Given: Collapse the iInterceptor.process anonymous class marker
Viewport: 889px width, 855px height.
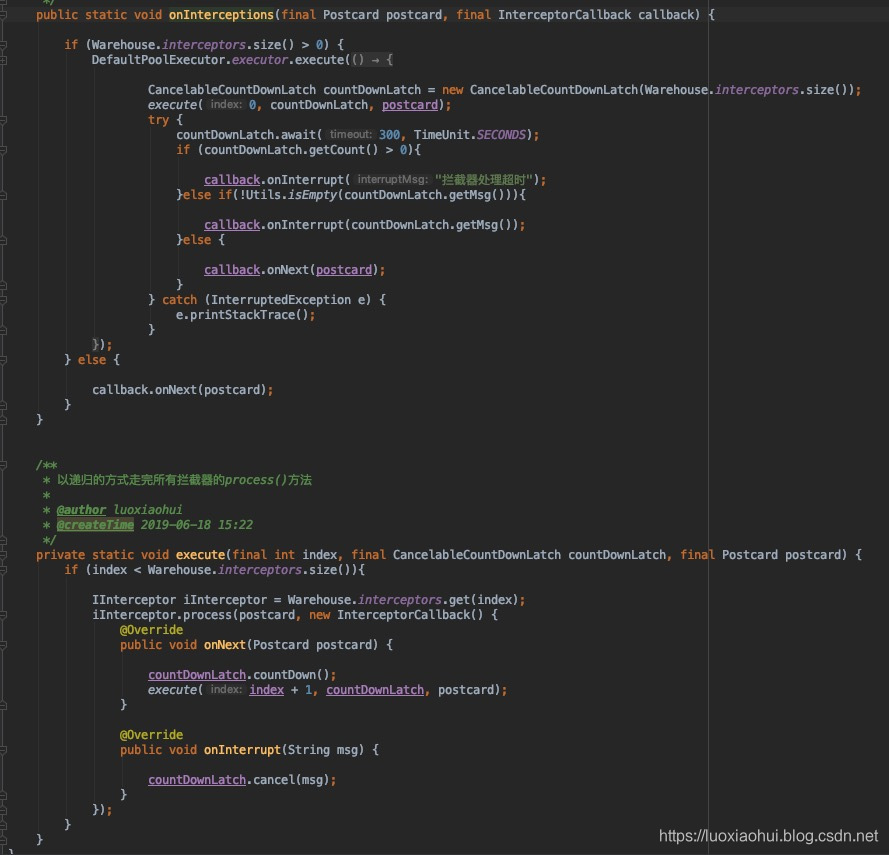Looking at the screenshot, I should [3, 615].
